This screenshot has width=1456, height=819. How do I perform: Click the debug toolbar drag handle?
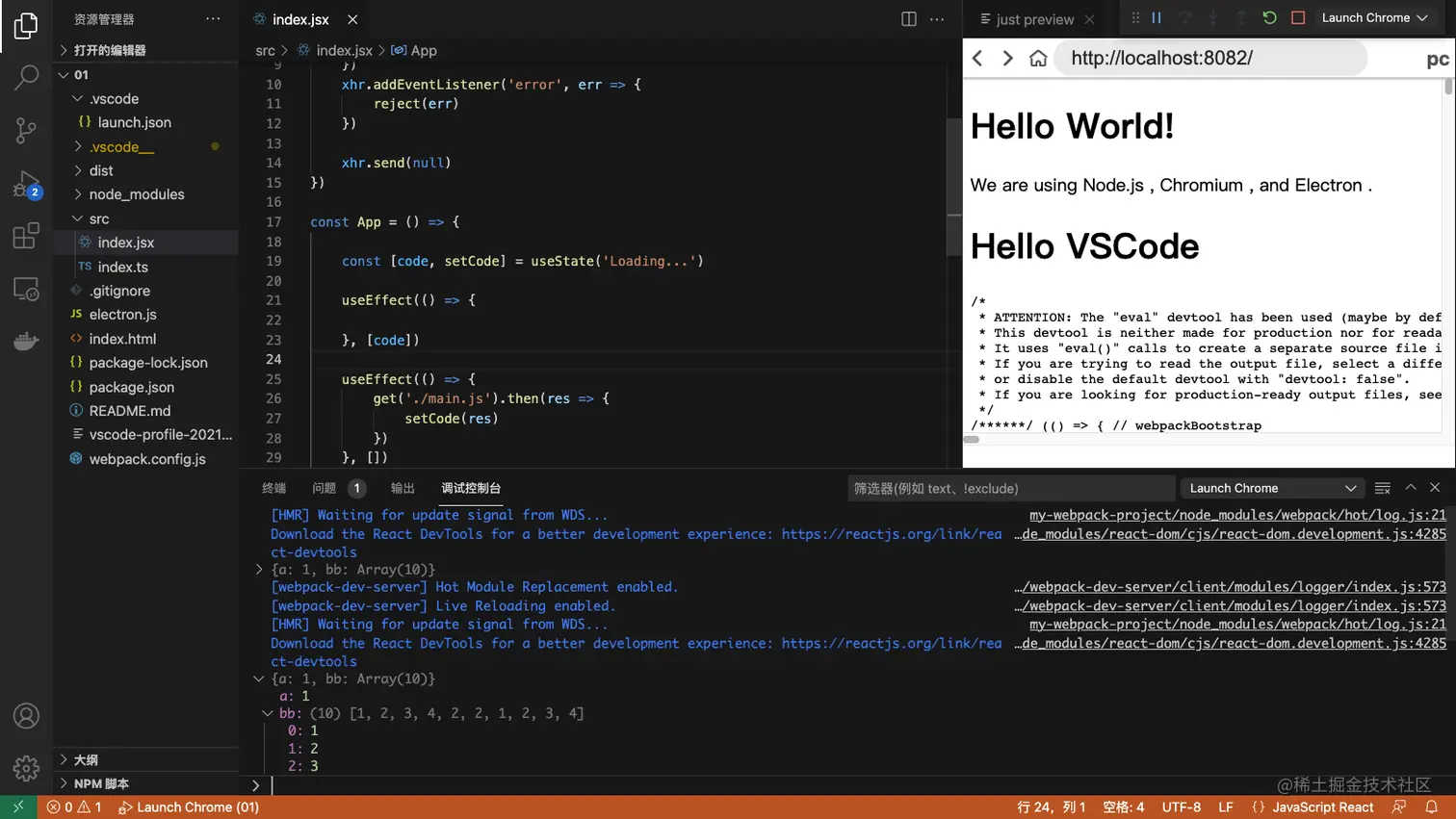click(x=1135, y=17)
